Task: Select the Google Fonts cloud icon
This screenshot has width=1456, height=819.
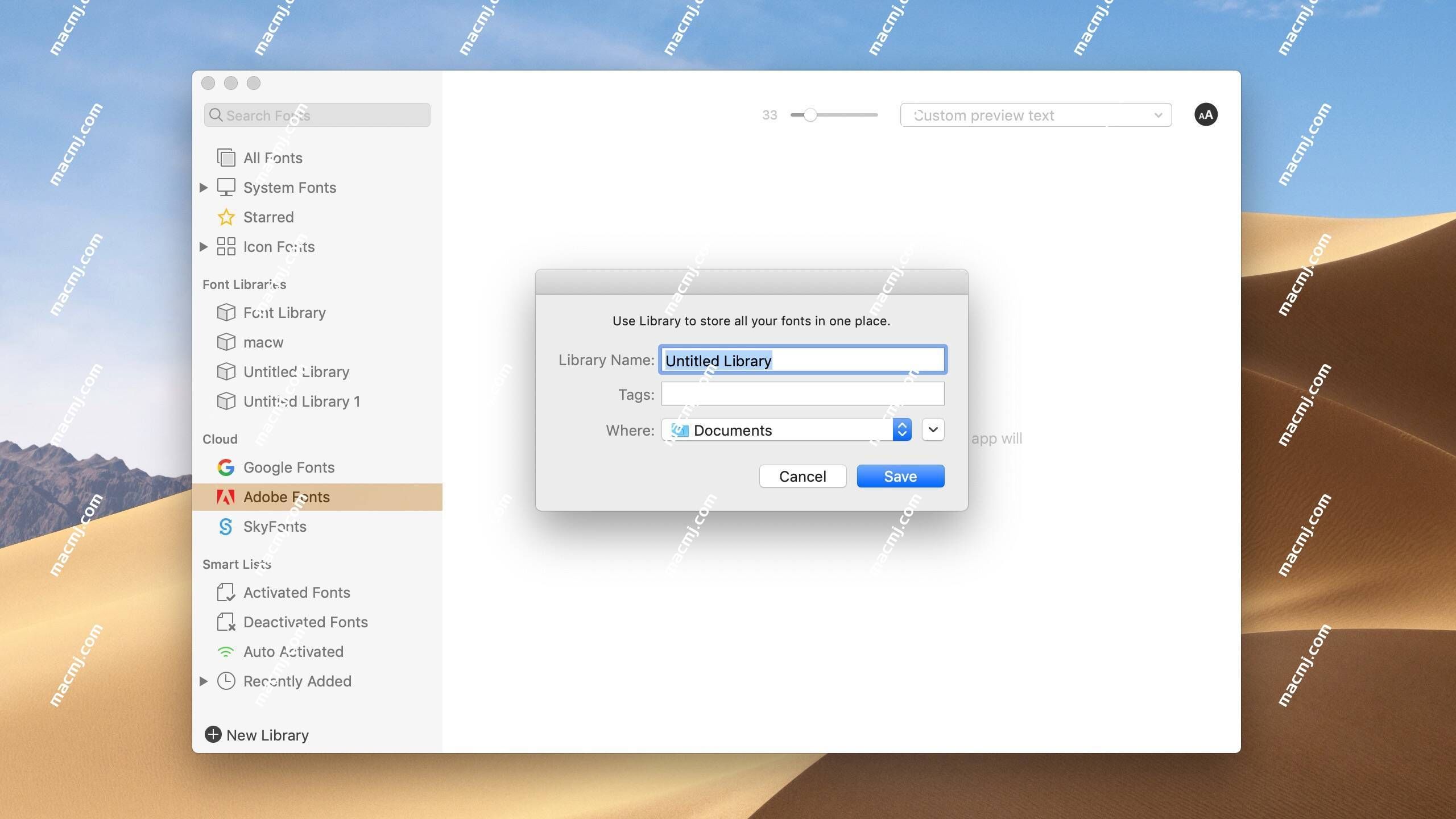Action: [x=225, y=468]
